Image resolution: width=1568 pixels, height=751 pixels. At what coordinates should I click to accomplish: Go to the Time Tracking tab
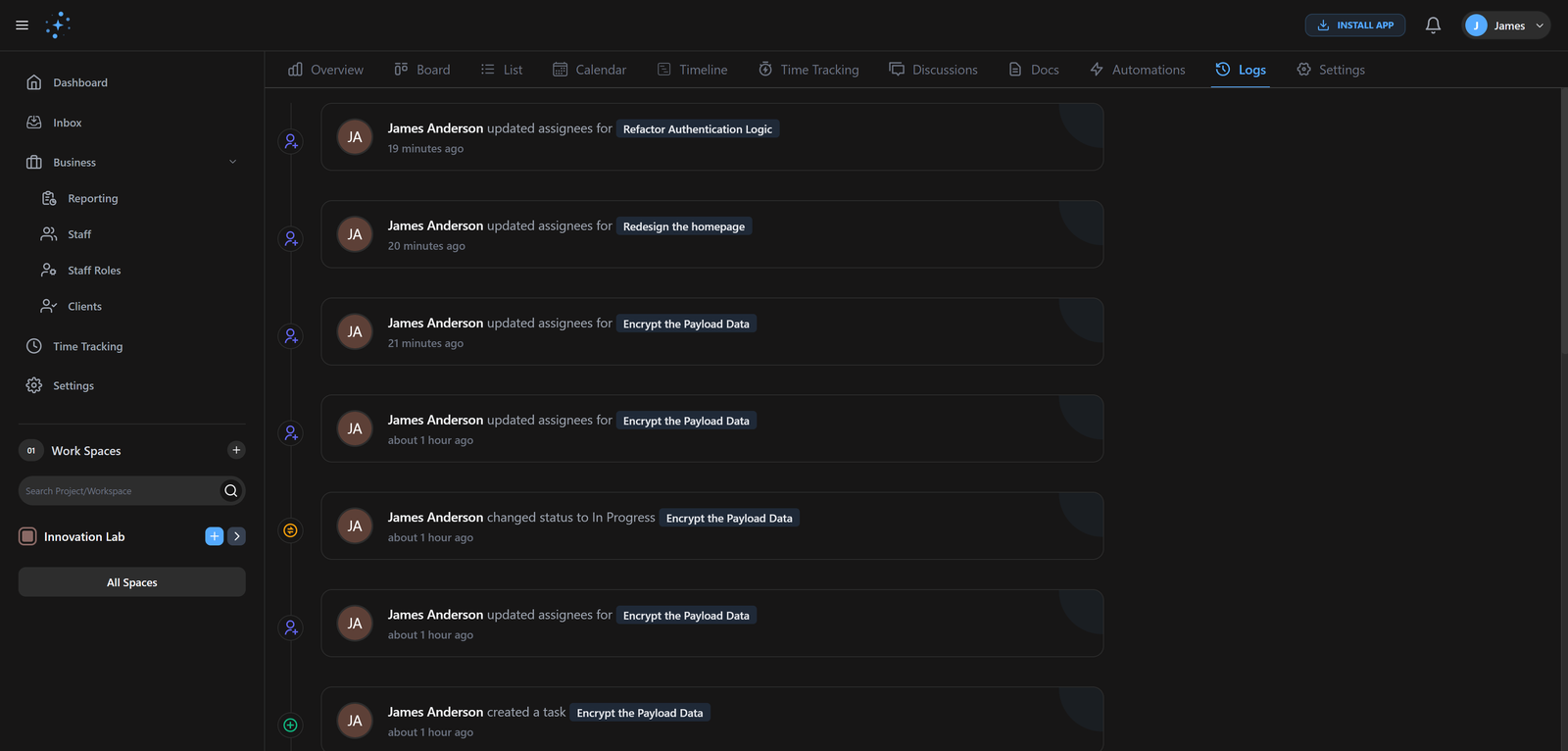pyautogui.click(x=808, y=70)
